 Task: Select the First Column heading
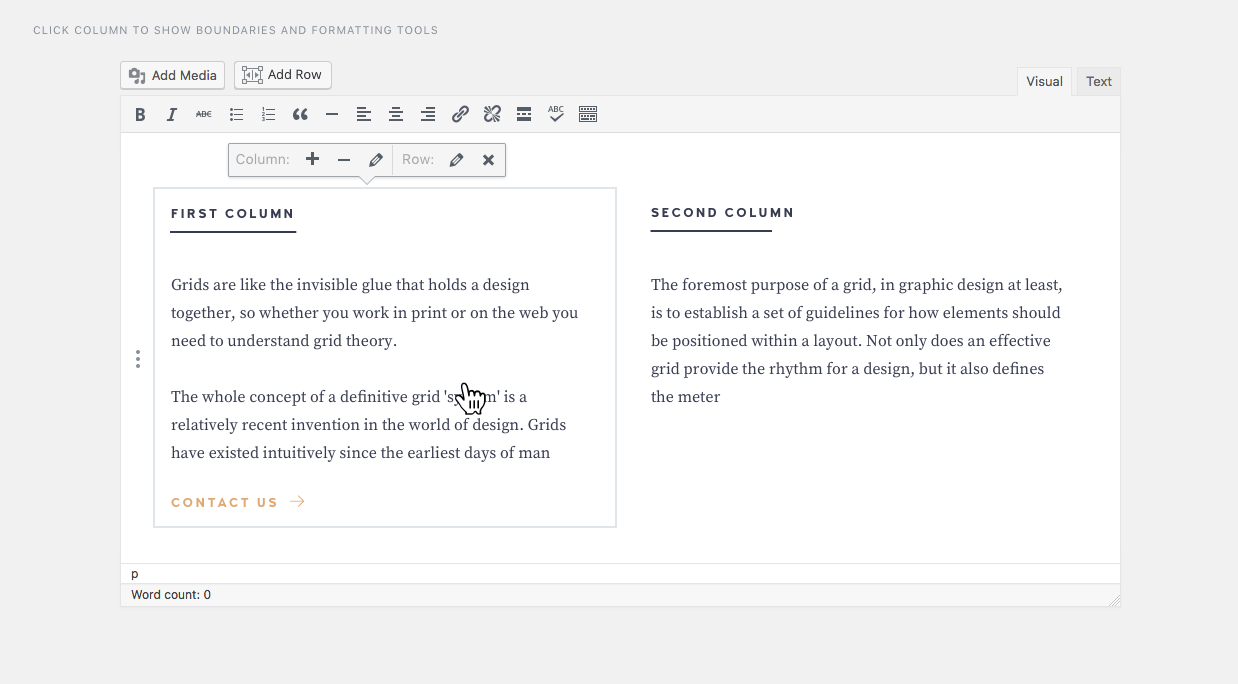[x=233, y=213]
